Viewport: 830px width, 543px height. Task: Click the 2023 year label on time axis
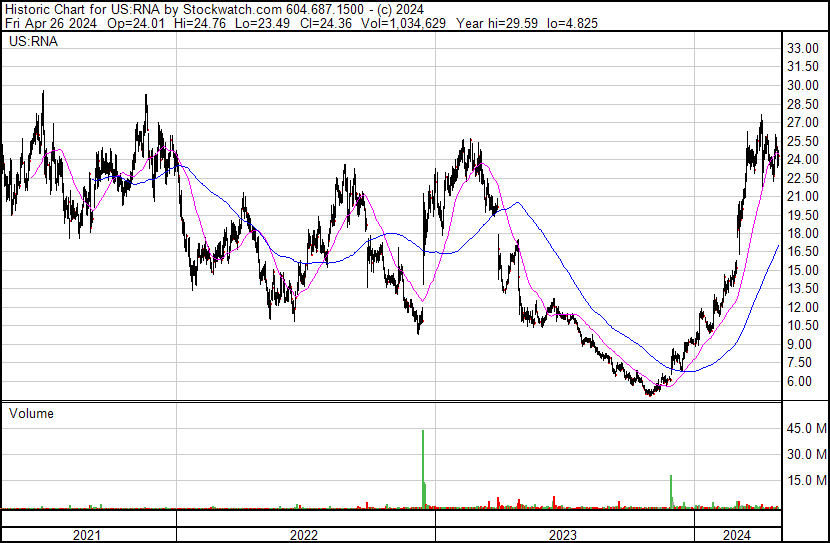coord(562,535)
